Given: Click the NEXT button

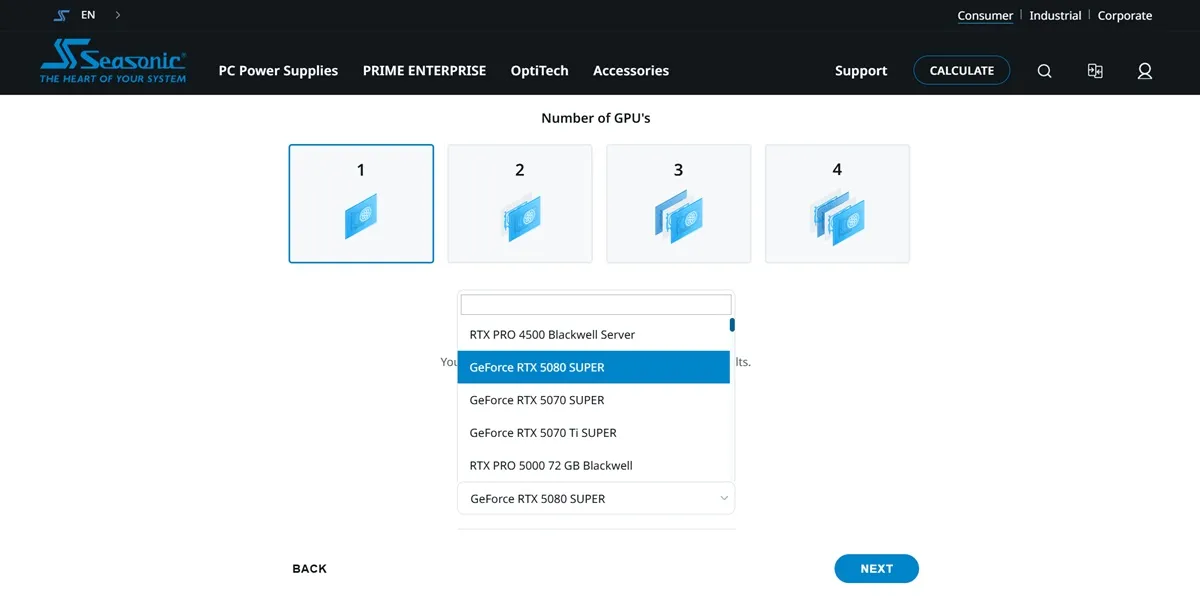Looking at the screenshot, I should (x=877, y=569).
